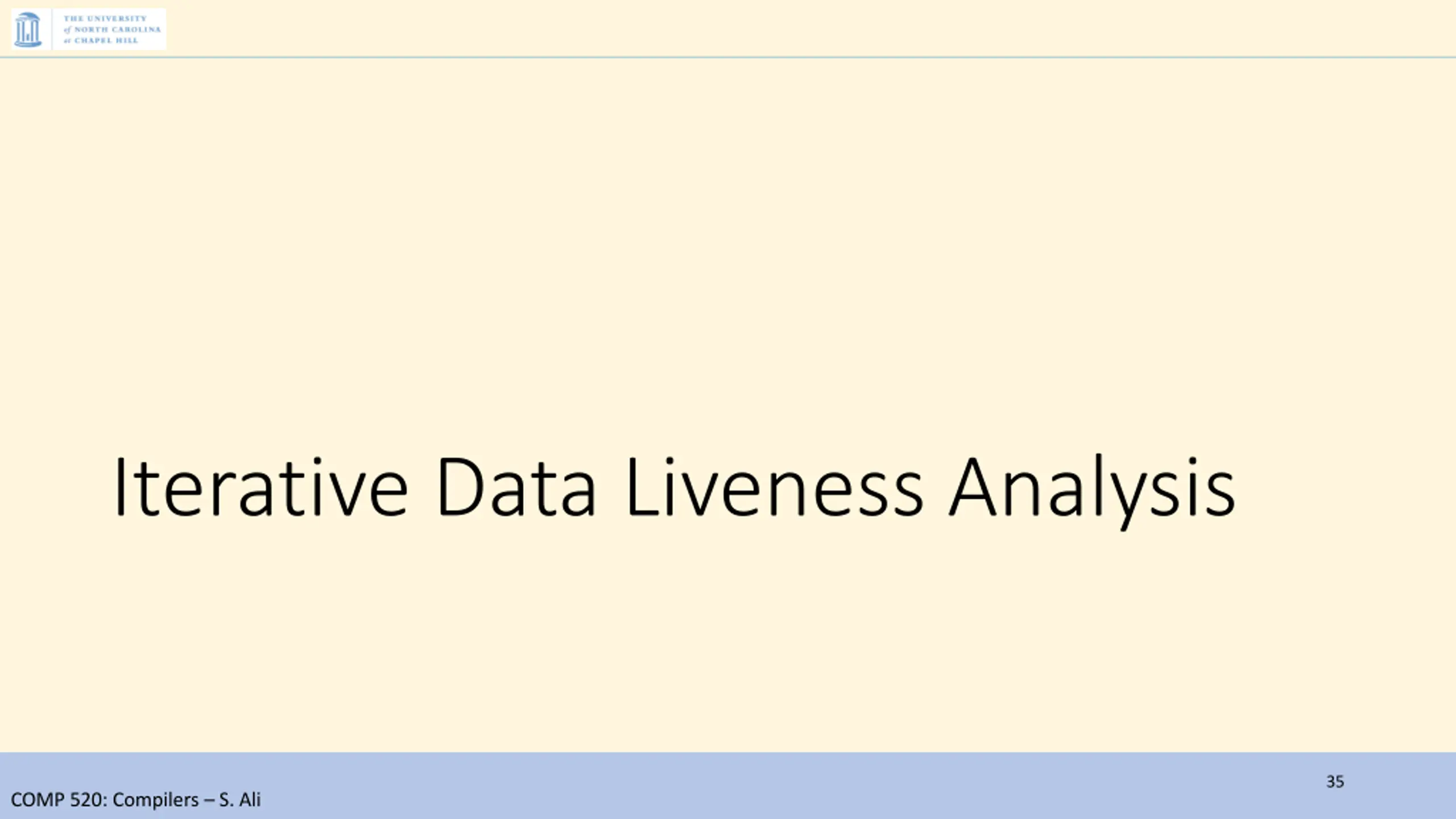Click the word "Compilers" in the footer

156,800
